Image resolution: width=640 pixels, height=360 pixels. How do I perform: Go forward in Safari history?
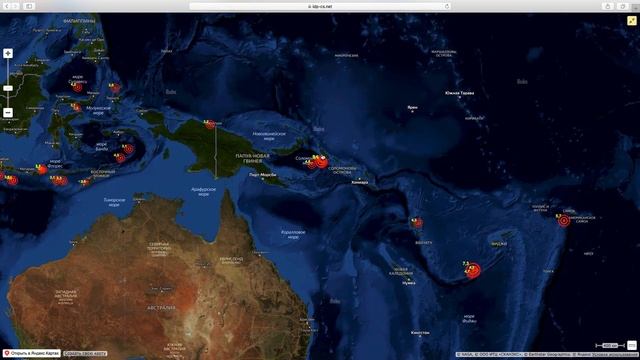tap(16, 6)
